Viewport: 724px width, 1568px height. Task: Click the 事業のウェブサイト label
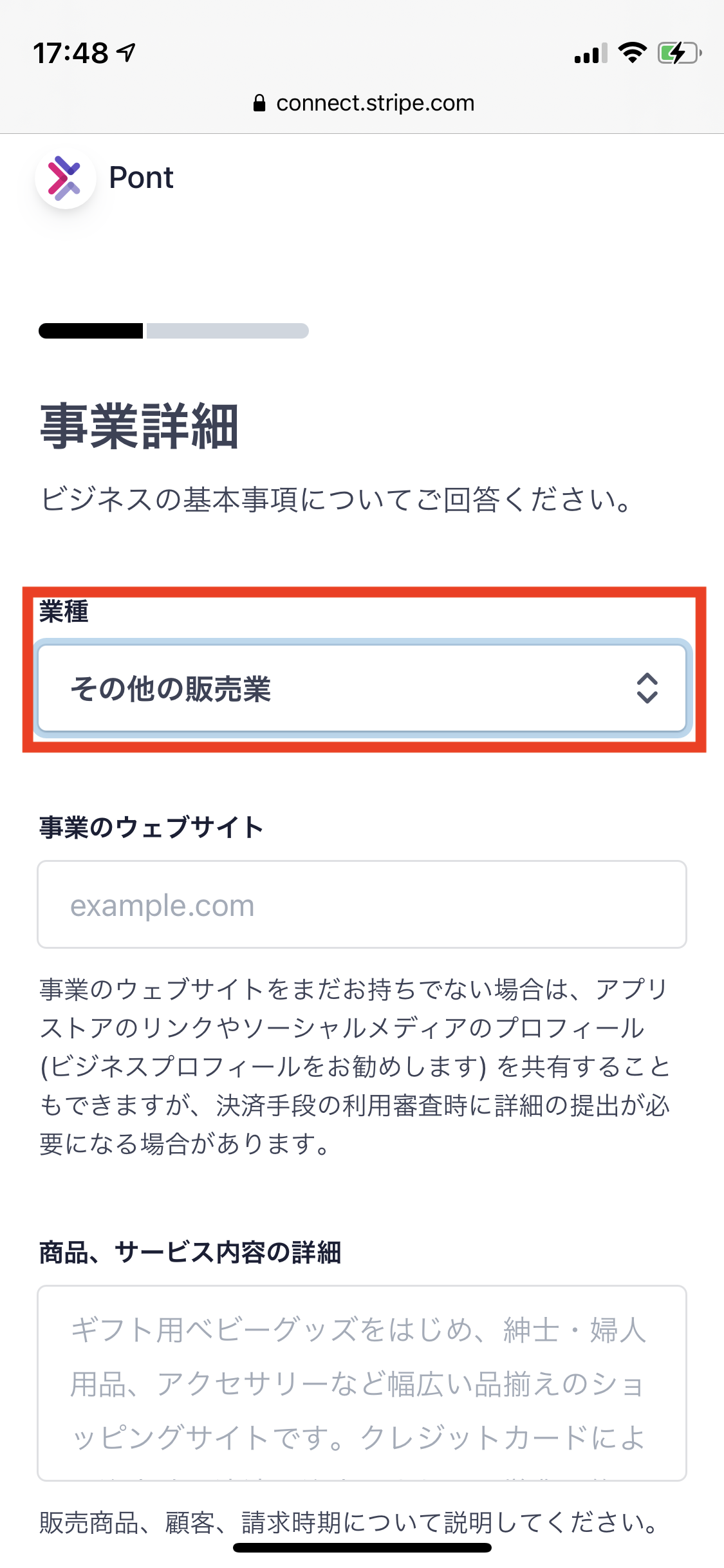151,828
